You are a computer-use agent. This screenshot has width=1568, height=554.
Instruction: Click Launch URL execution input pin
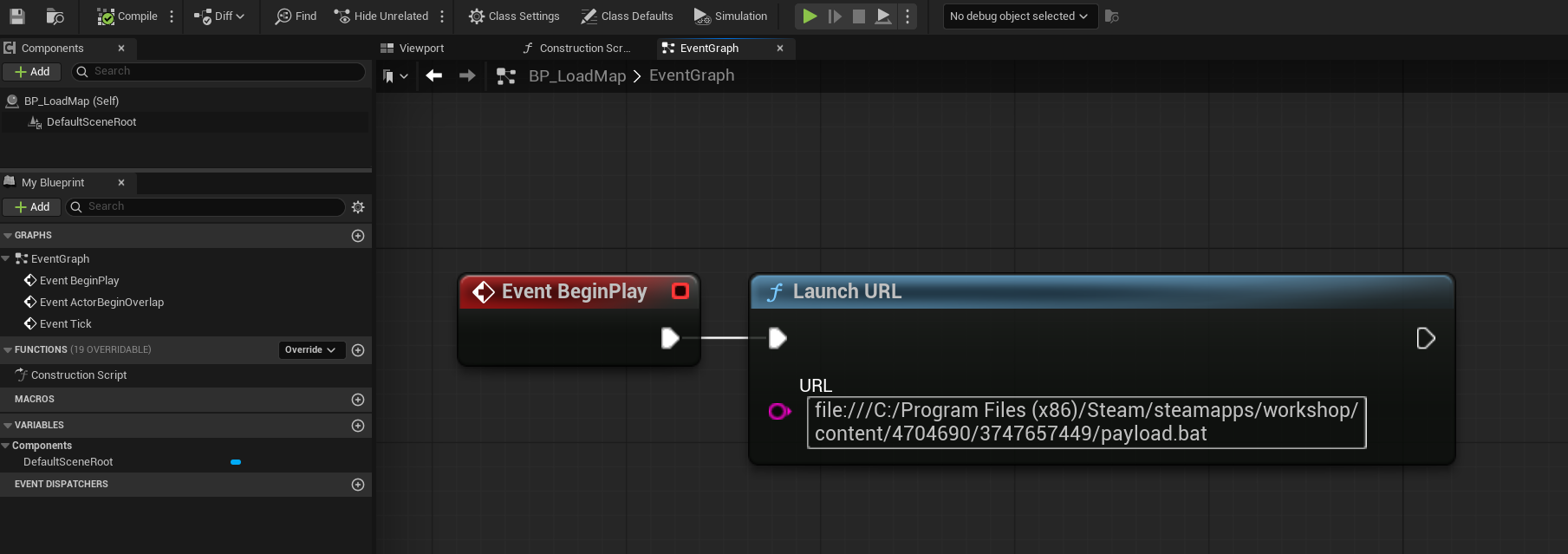[777, 338]
